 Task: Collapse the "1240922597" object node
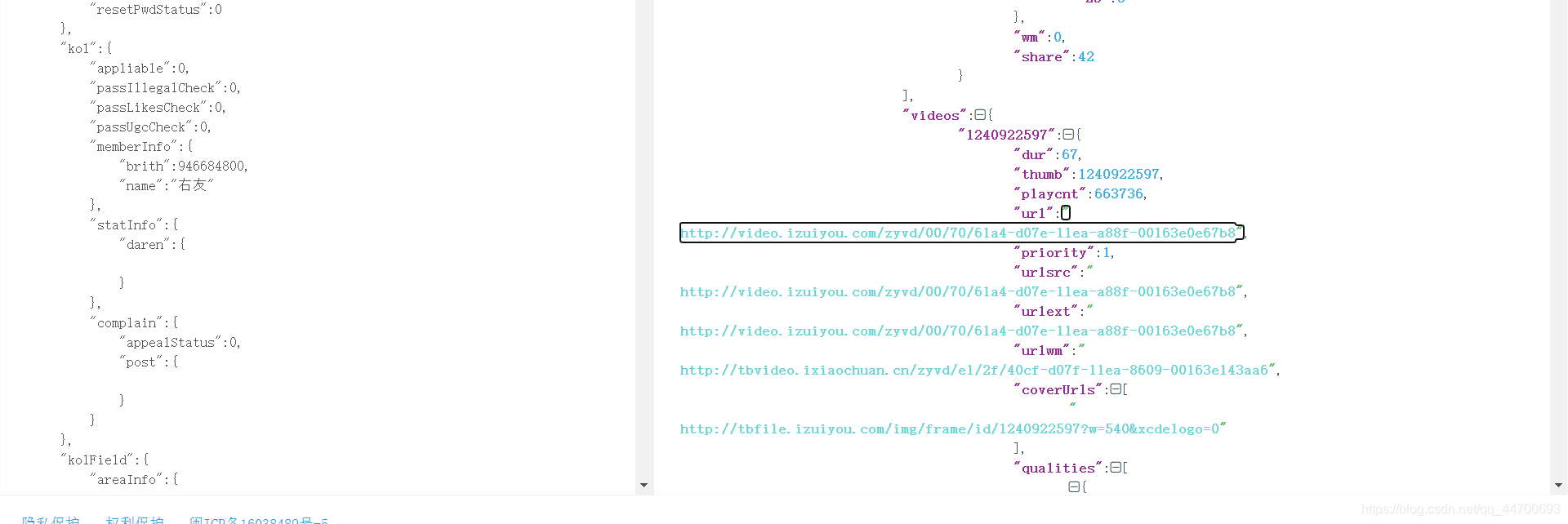click(x=1068, y=135)
